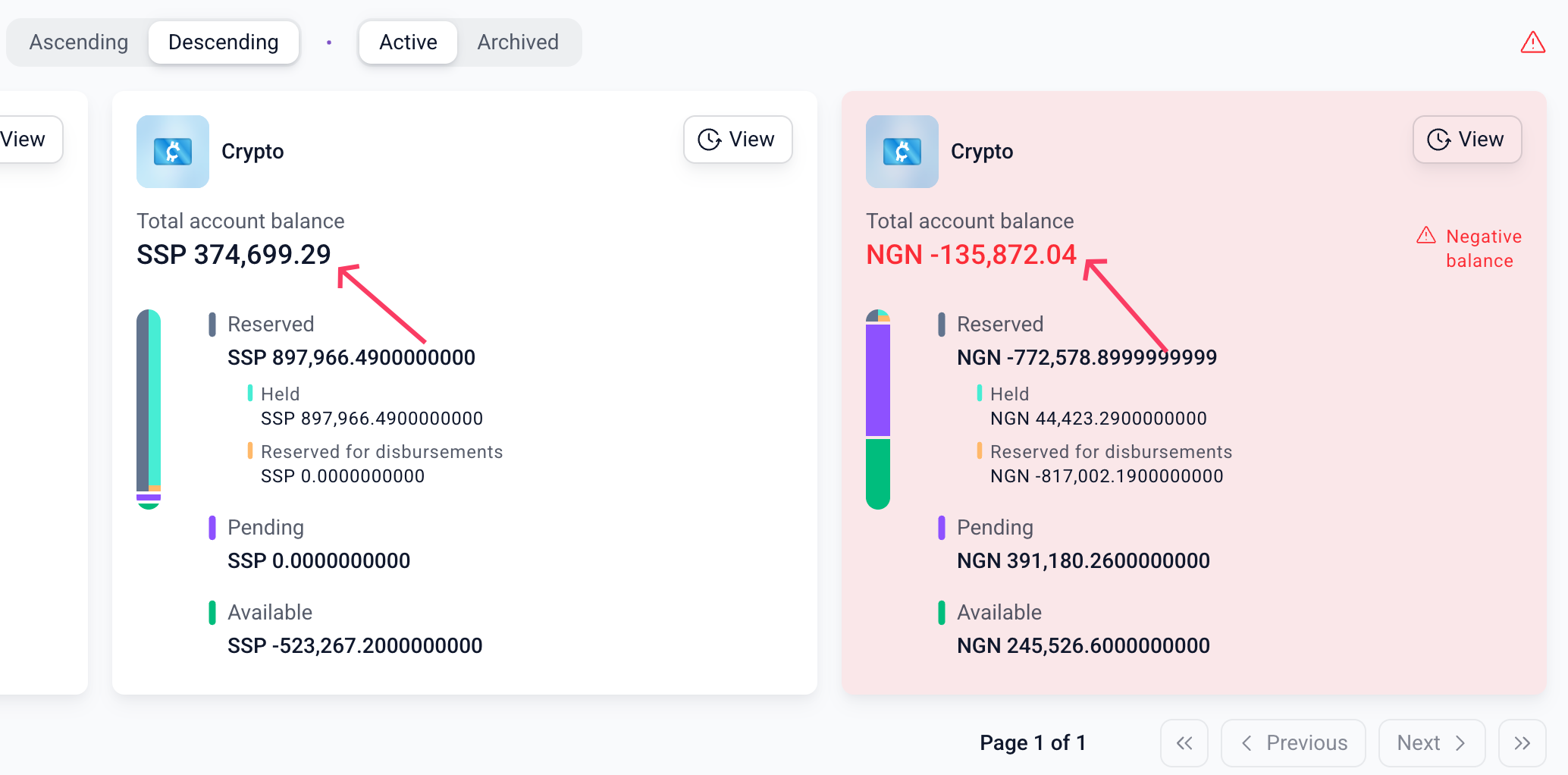Click the Negative balance warning icon
Image resolution: width=1568 pixels, height=775 pixels.
point(1426,236)
